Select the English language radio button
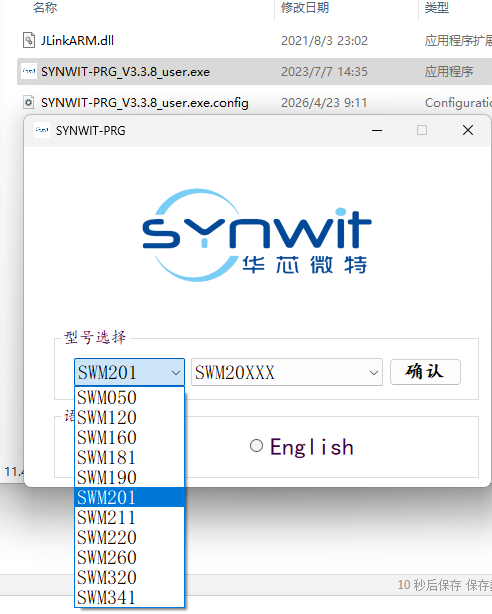Viewport: 492px width, 614px height. point(256,446)
